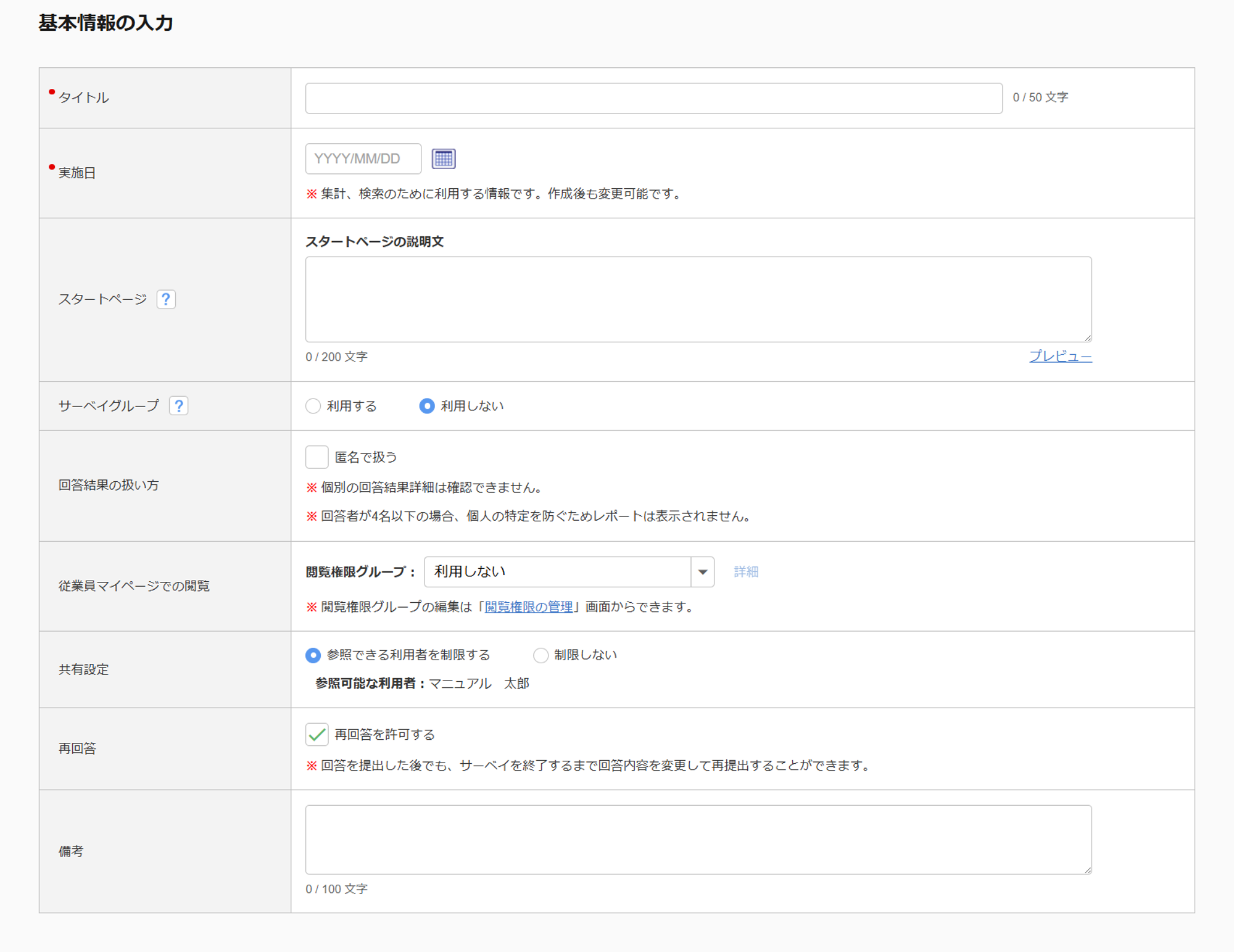Image resolution: width=1234 pixels, height=952 pixels.
Task: Open the 閲覧権限の管理 link
Action: [529, 607]
